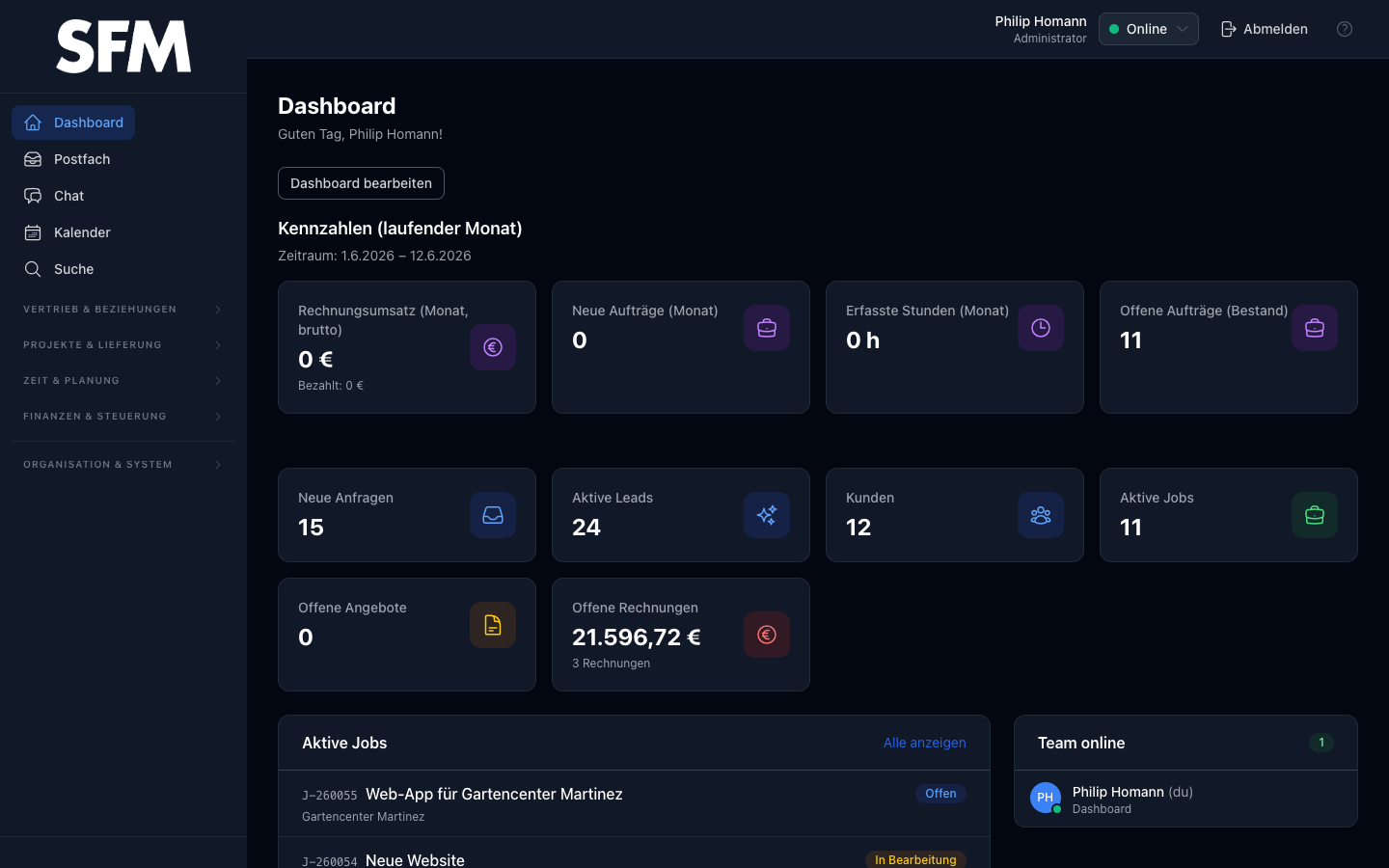The image size is (1389, 868).
Task: Click job number J-260055
Action: 330,796
